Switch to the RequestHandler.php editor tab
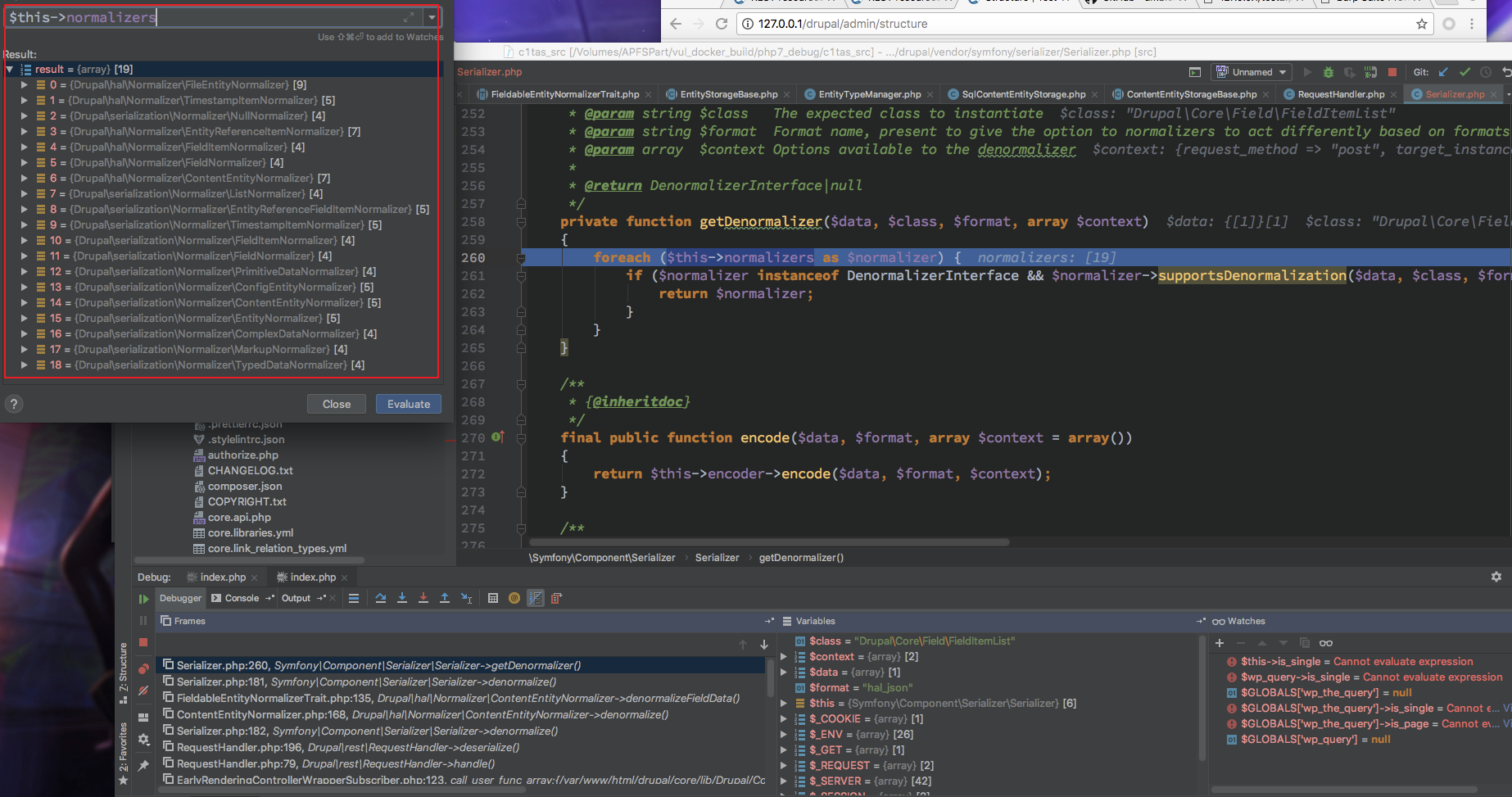This screenshot has height=797, width=1512. tap(1340, 94)
